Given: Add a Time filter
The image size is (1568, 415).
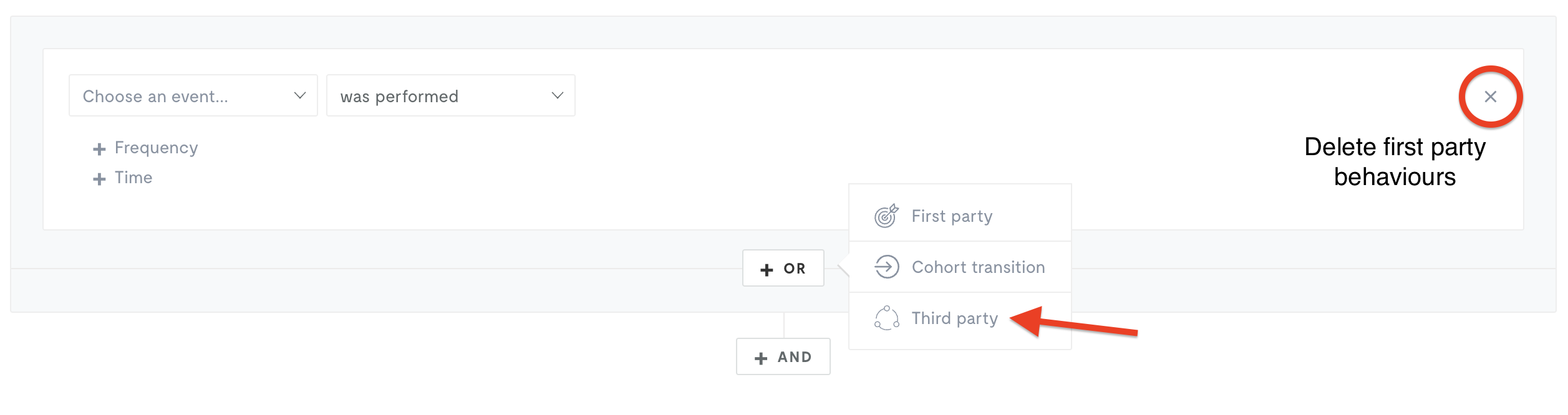Looking at the screenshot, I should (123, 178).
